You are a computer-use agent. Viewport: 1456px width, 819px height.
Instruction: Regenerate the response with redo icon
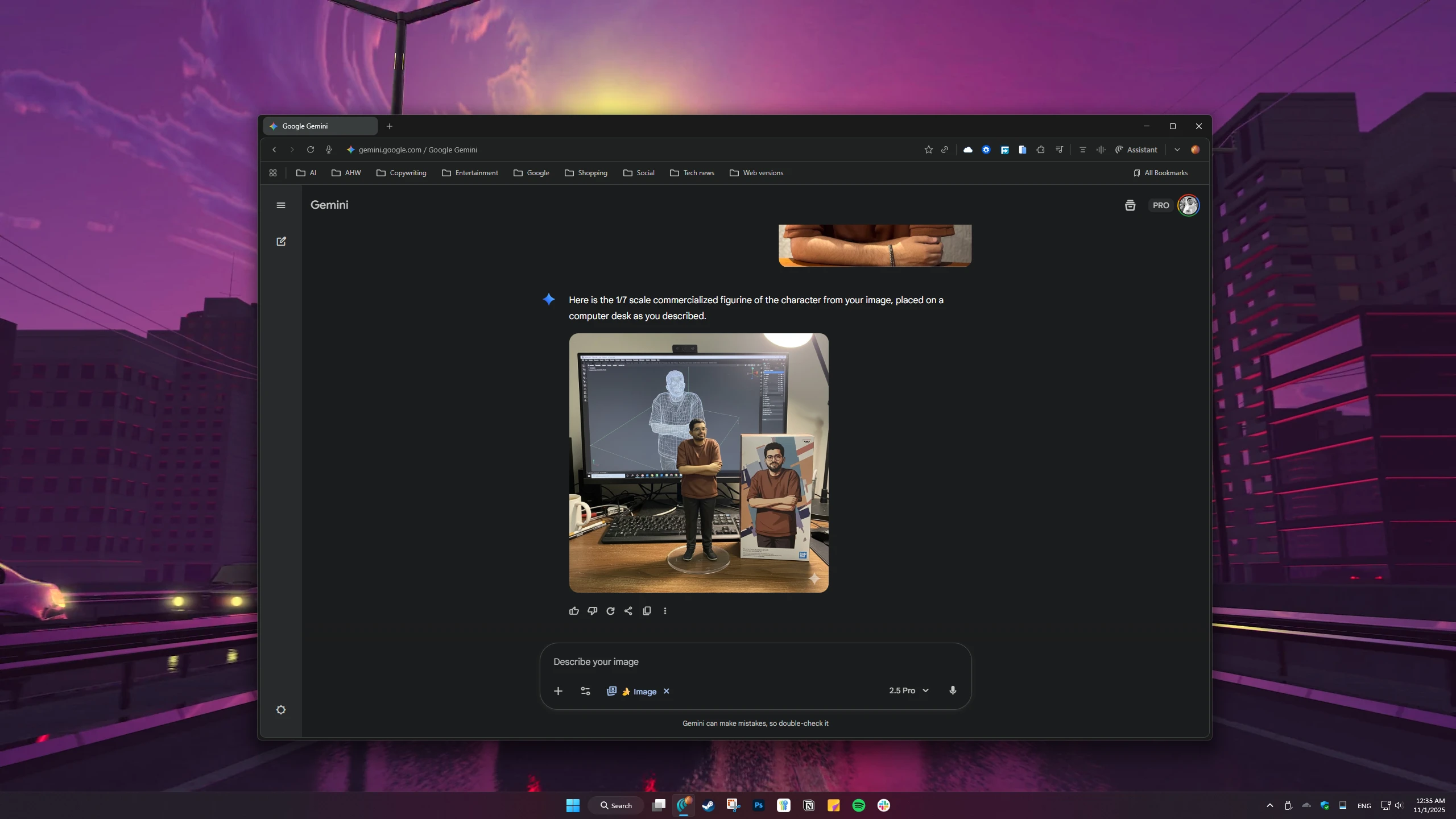point(610,611)
